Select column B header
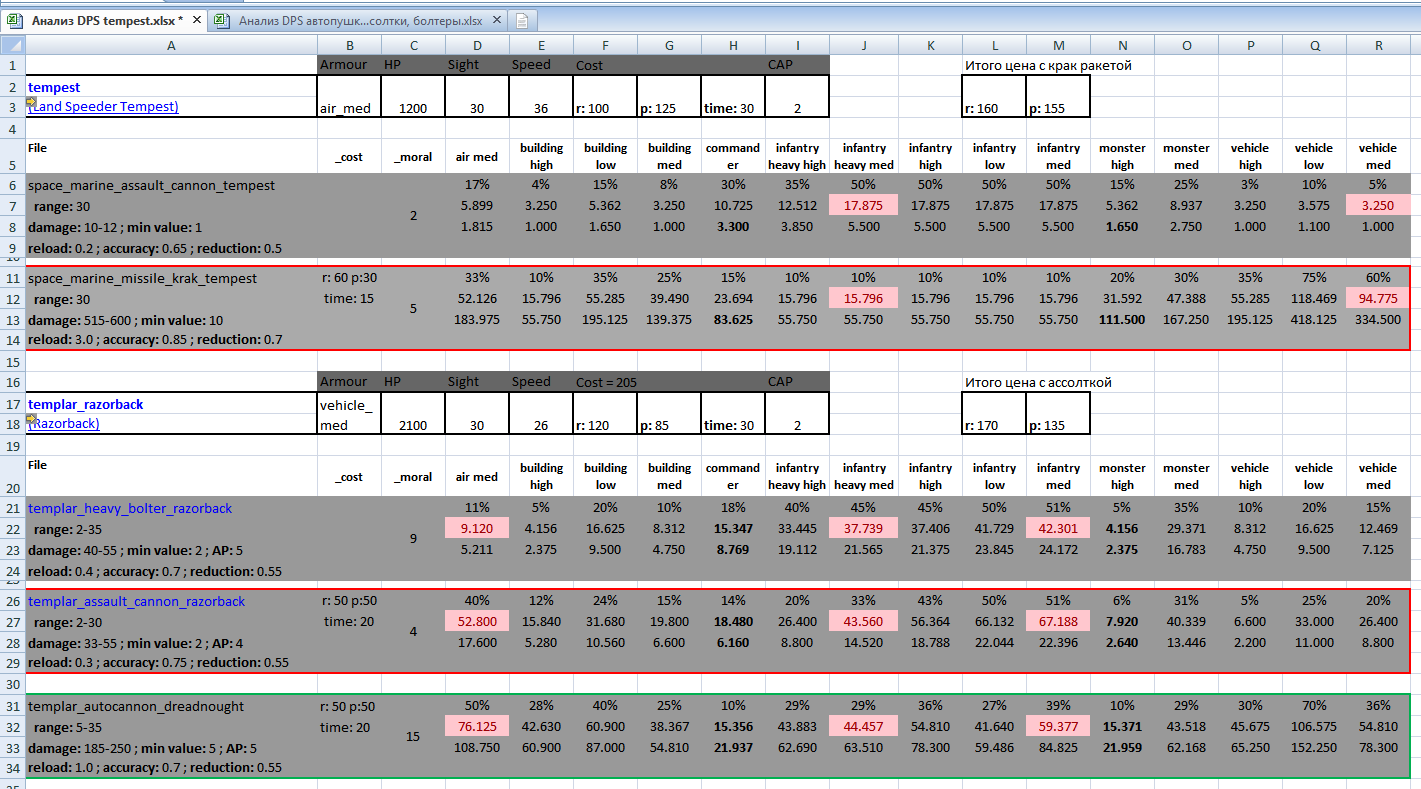 tap(349, 45)
